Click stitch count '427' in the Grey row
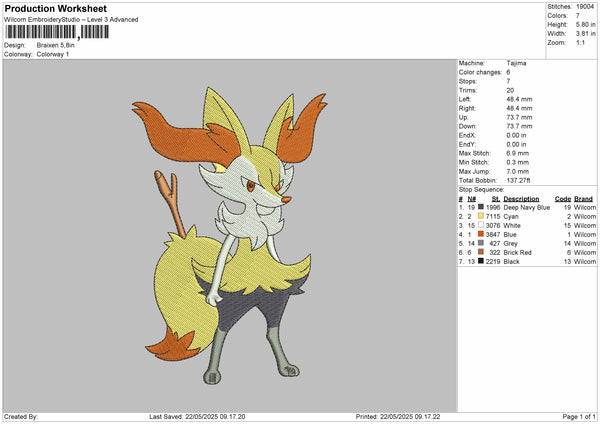 click(495, 243)
